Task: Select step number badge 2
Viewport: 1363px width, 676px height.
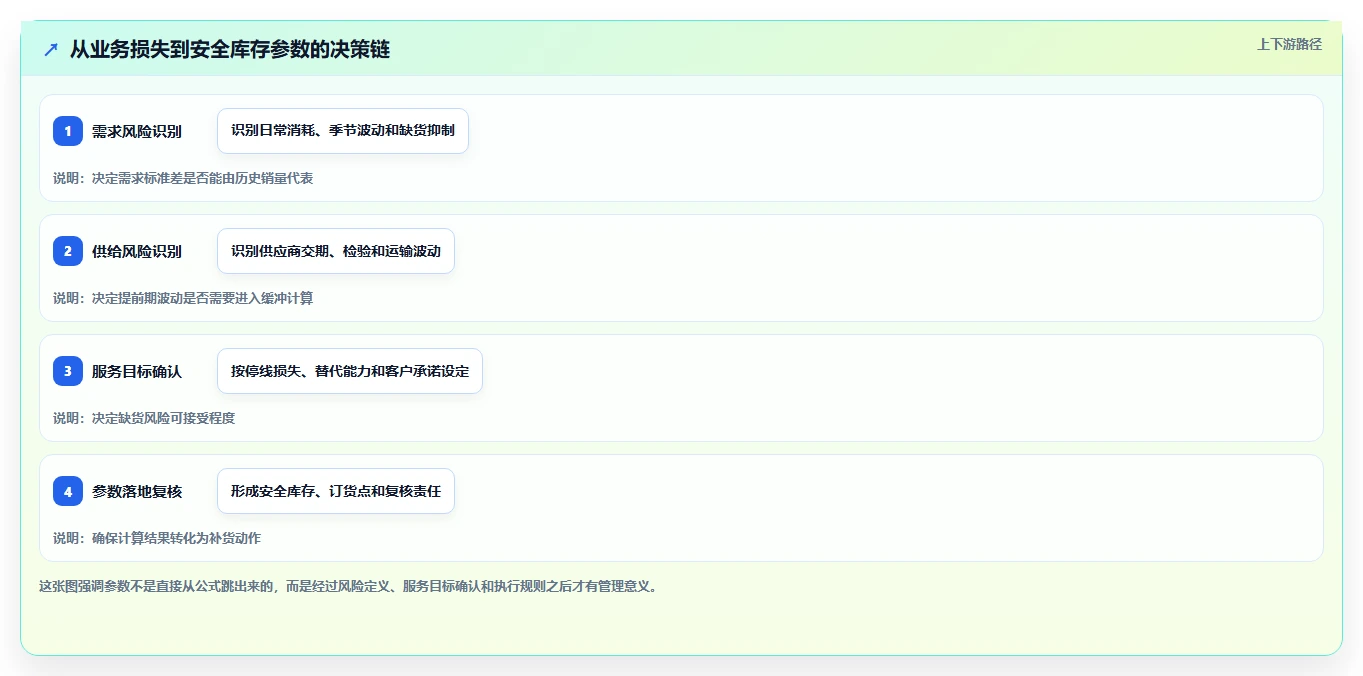Action: tap(68, 251)
